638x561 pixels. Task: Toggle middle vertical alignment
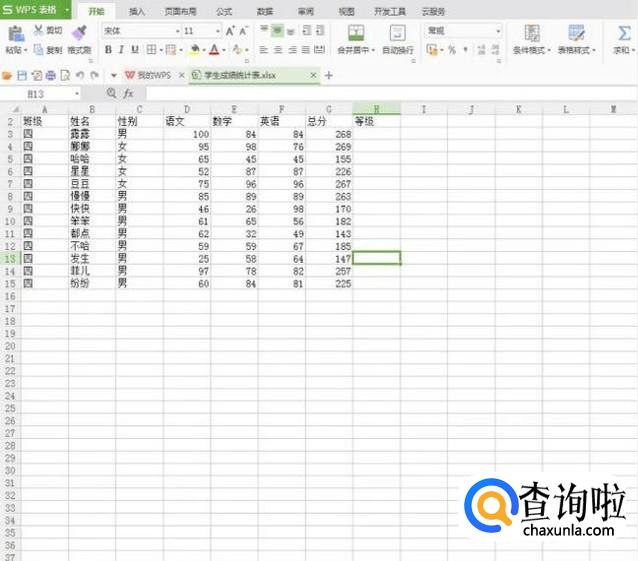click(277, 30)
